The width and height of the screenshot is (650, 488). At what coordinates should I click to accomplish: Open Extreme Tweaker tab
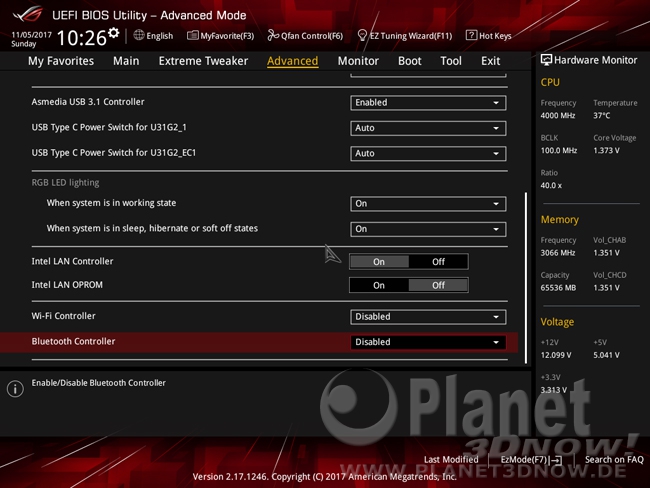[203, 61]
